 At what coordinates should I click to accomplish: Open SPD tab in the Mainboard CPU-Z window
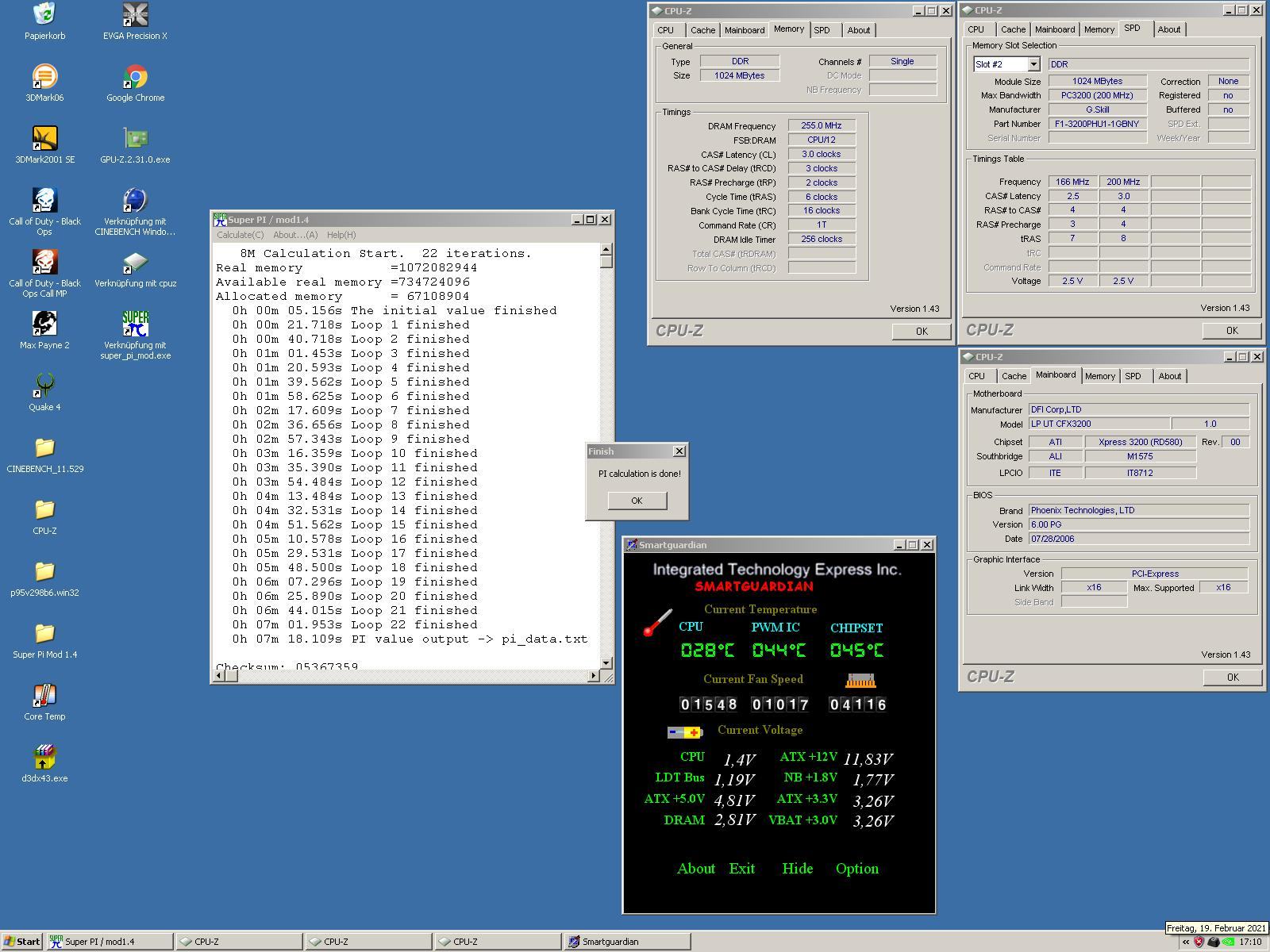tap(1133, 376)
